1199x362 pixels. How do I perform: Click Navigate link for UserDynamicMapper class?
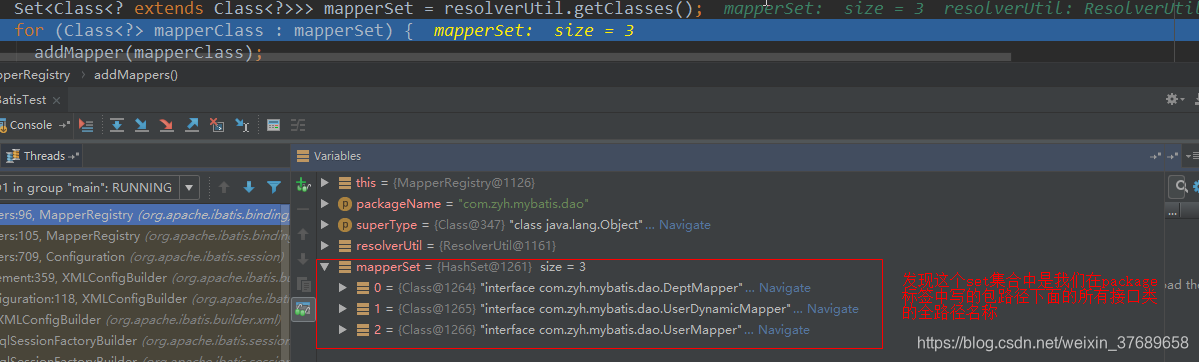pyautogui.click(x=833, y=309)
